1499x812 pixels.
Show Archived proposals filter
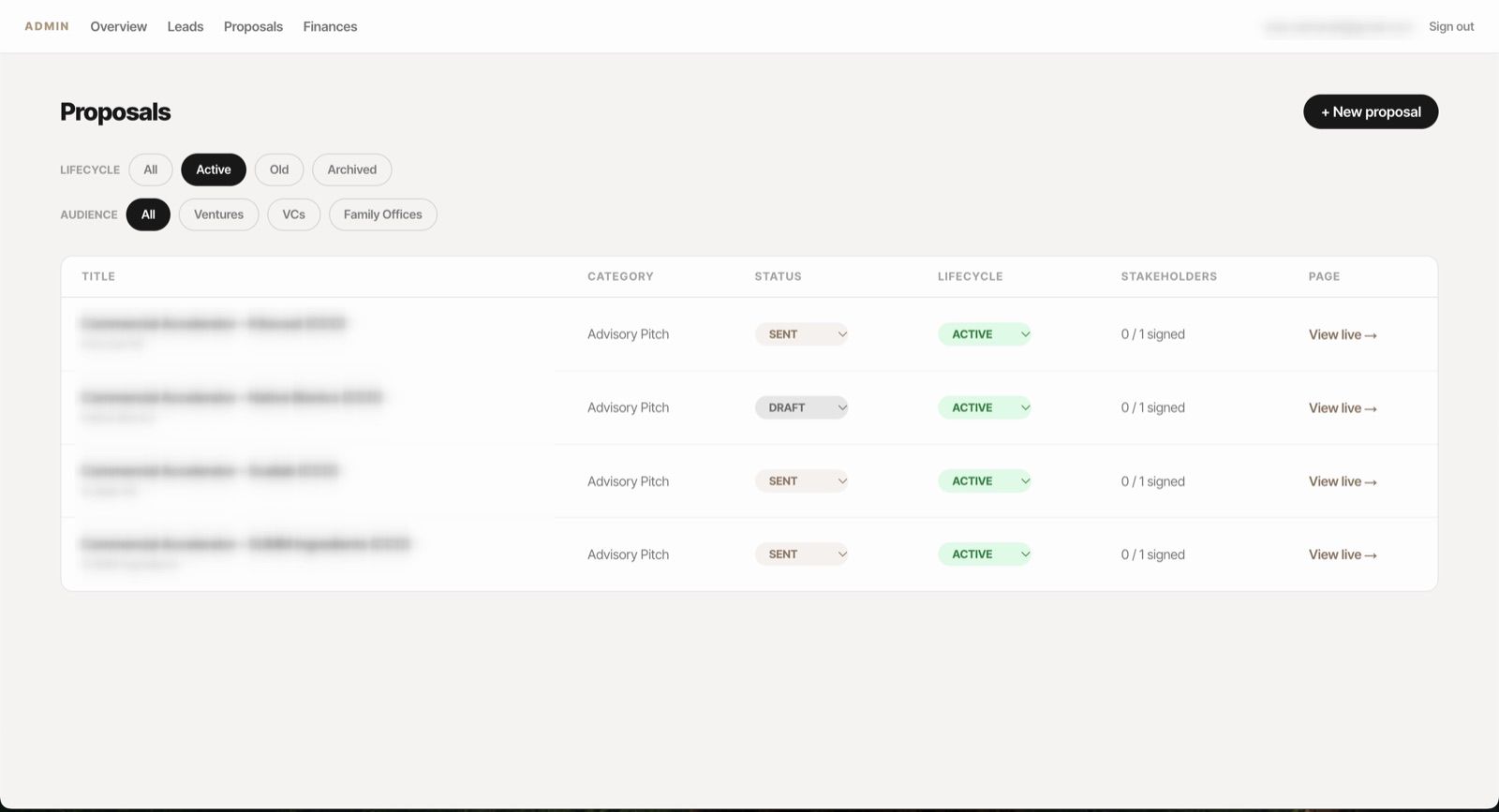[352, 170]
